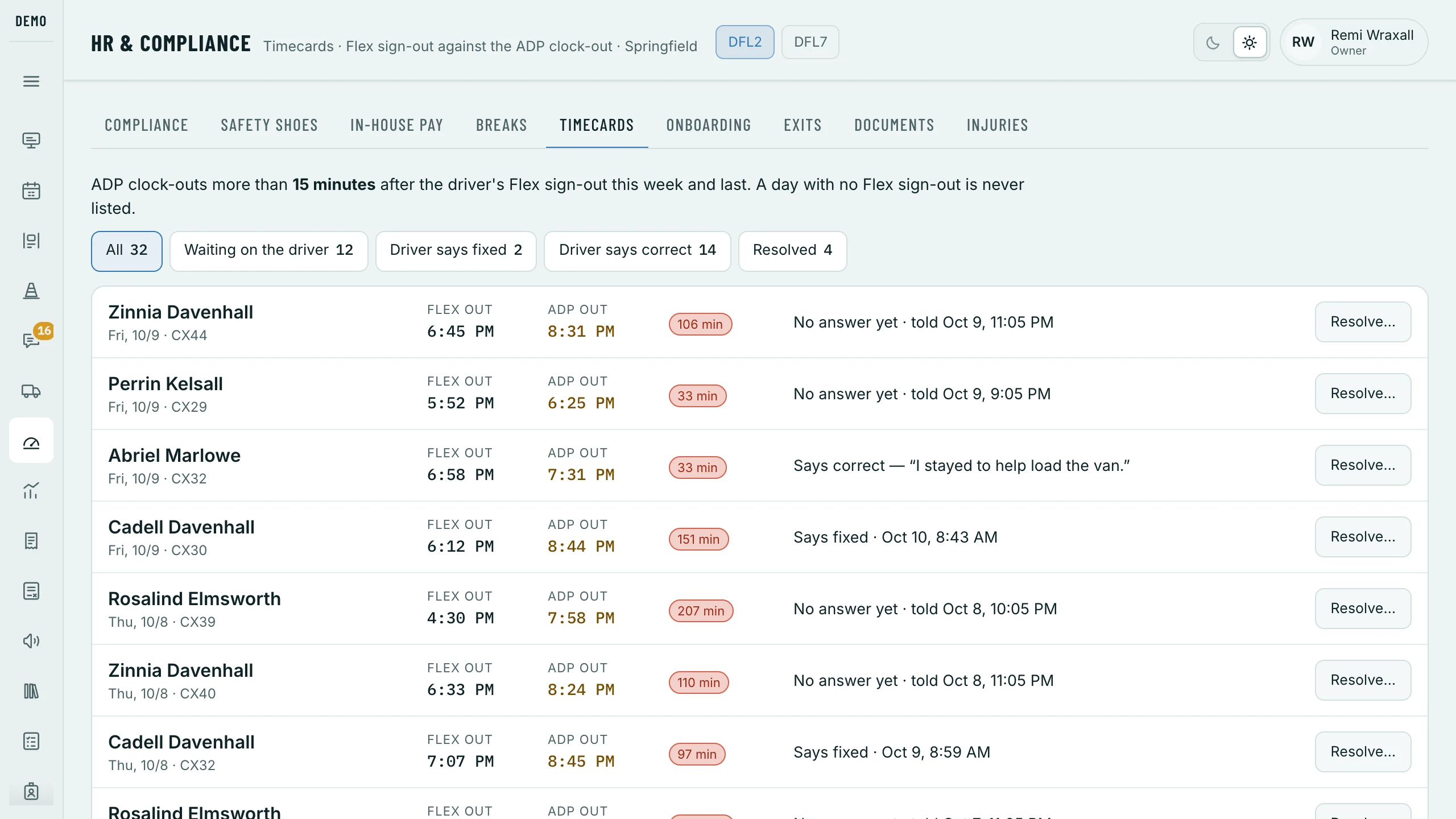The image size is (1456, 819).
Task: Click ADP out time 8:31 PM
Action: pyautogui.click(x=581, y=332)
